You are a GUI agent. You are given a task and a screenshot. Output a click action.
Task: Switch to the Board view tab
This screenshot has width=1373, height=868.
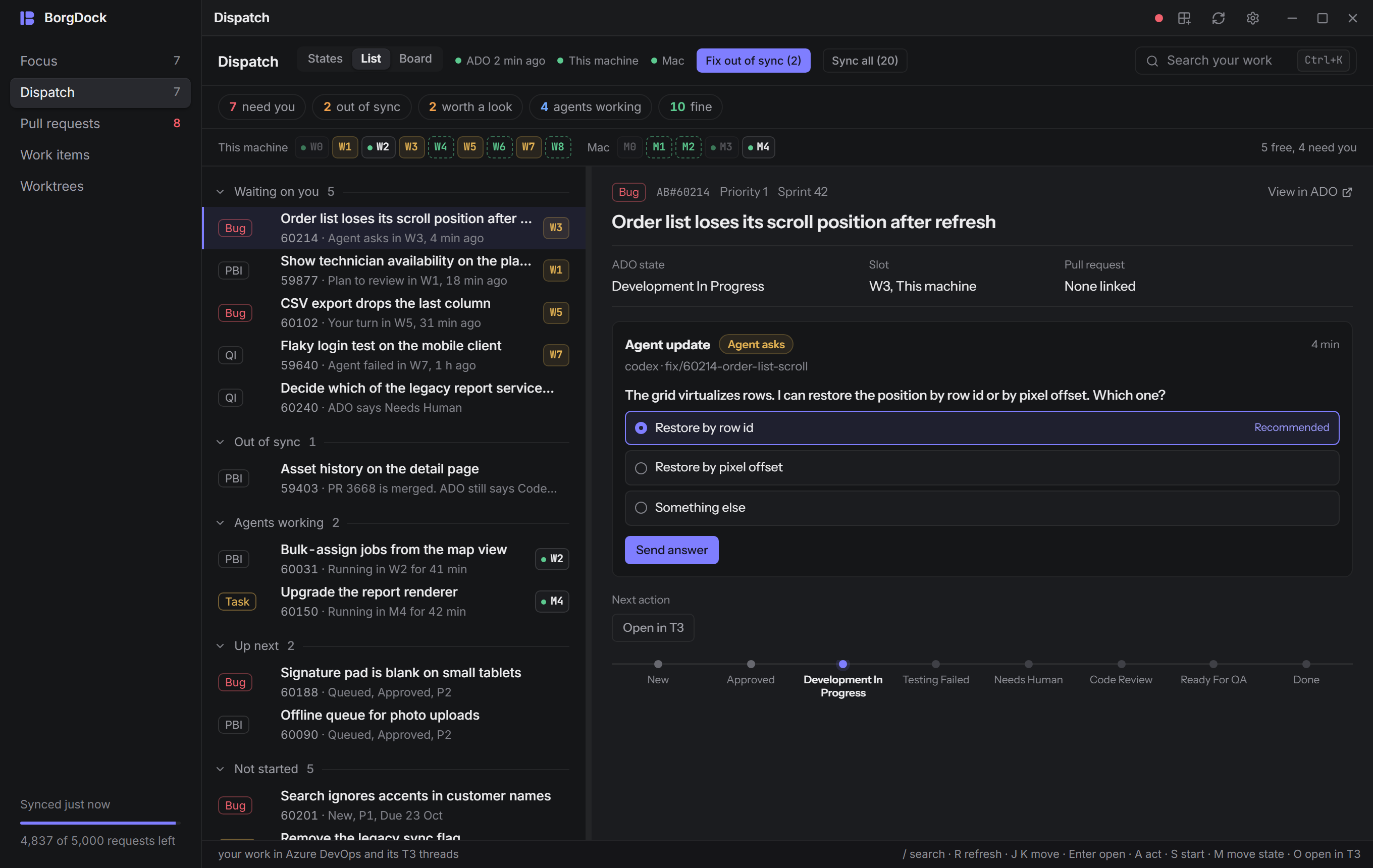415,59
